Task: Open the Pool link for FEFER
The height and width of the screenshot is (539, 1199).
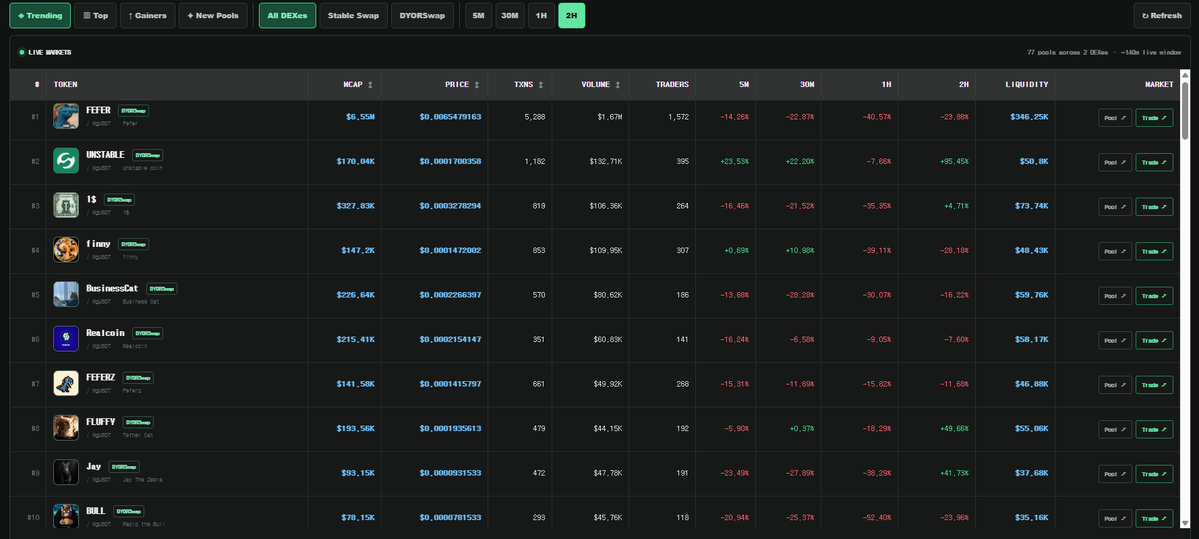Action: 1115,118
